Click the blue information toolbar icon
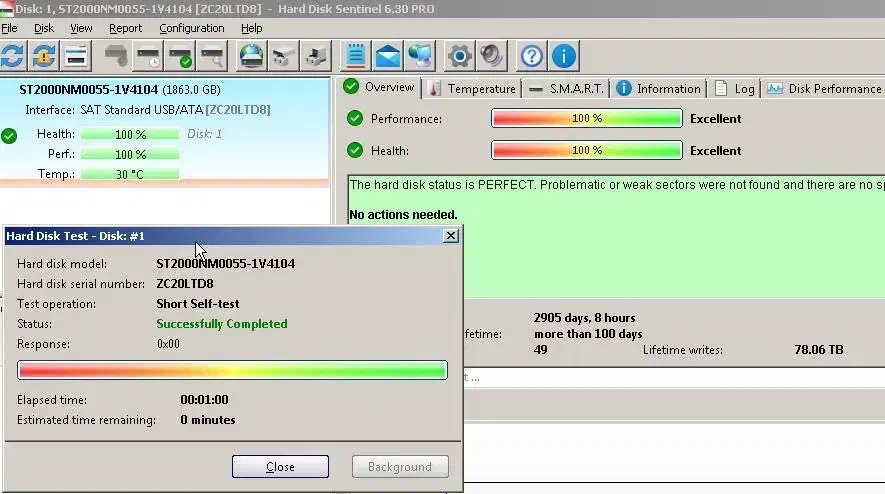 pos(564,55)
